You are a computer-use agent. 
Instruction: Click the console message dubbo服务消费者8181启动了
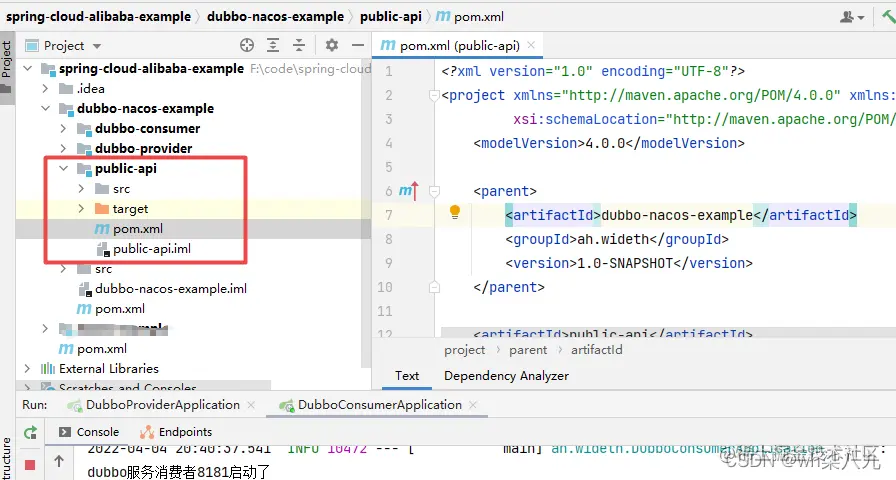178,472
